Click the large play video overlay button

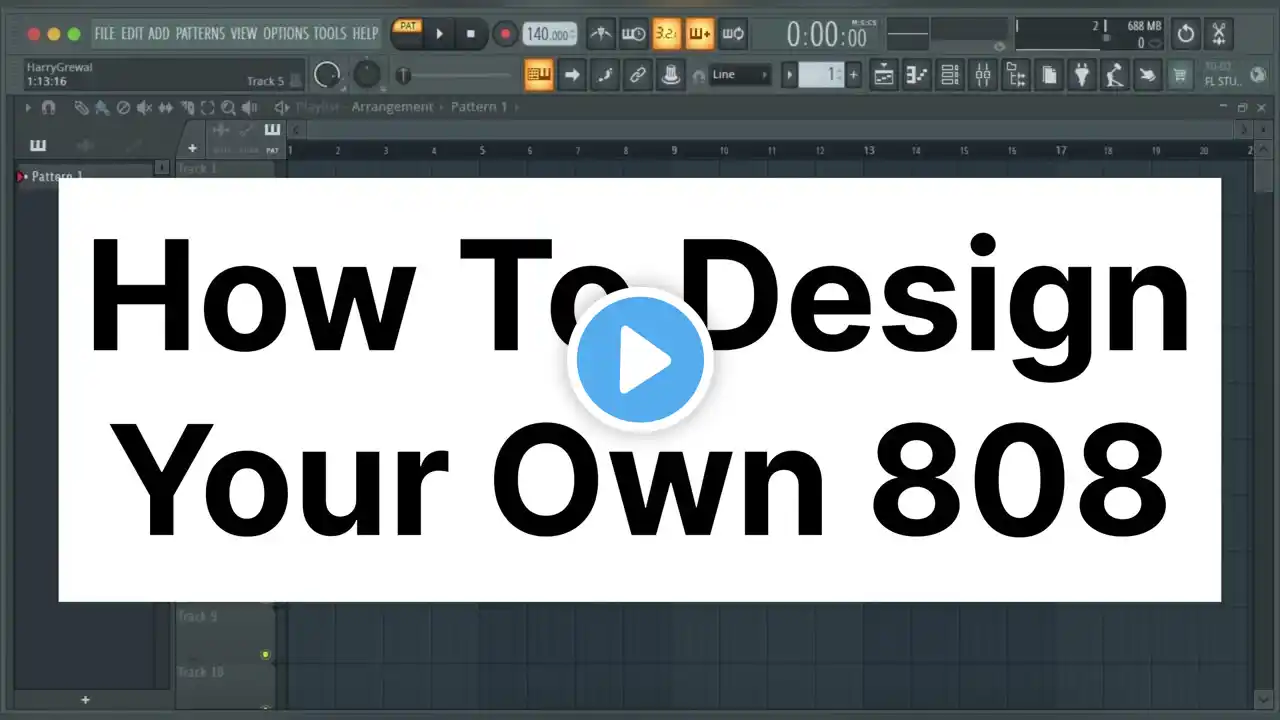pos(640,360)
